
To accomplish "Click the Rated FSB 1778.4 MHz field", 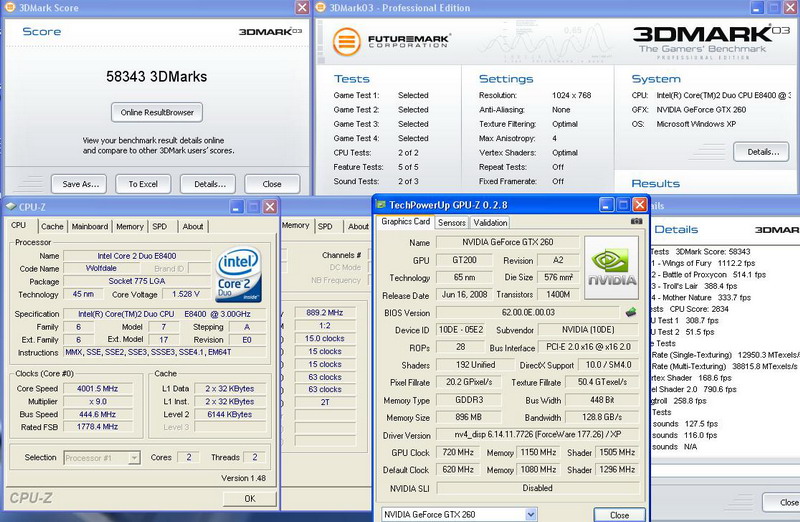I will click(x=97, y=427).
